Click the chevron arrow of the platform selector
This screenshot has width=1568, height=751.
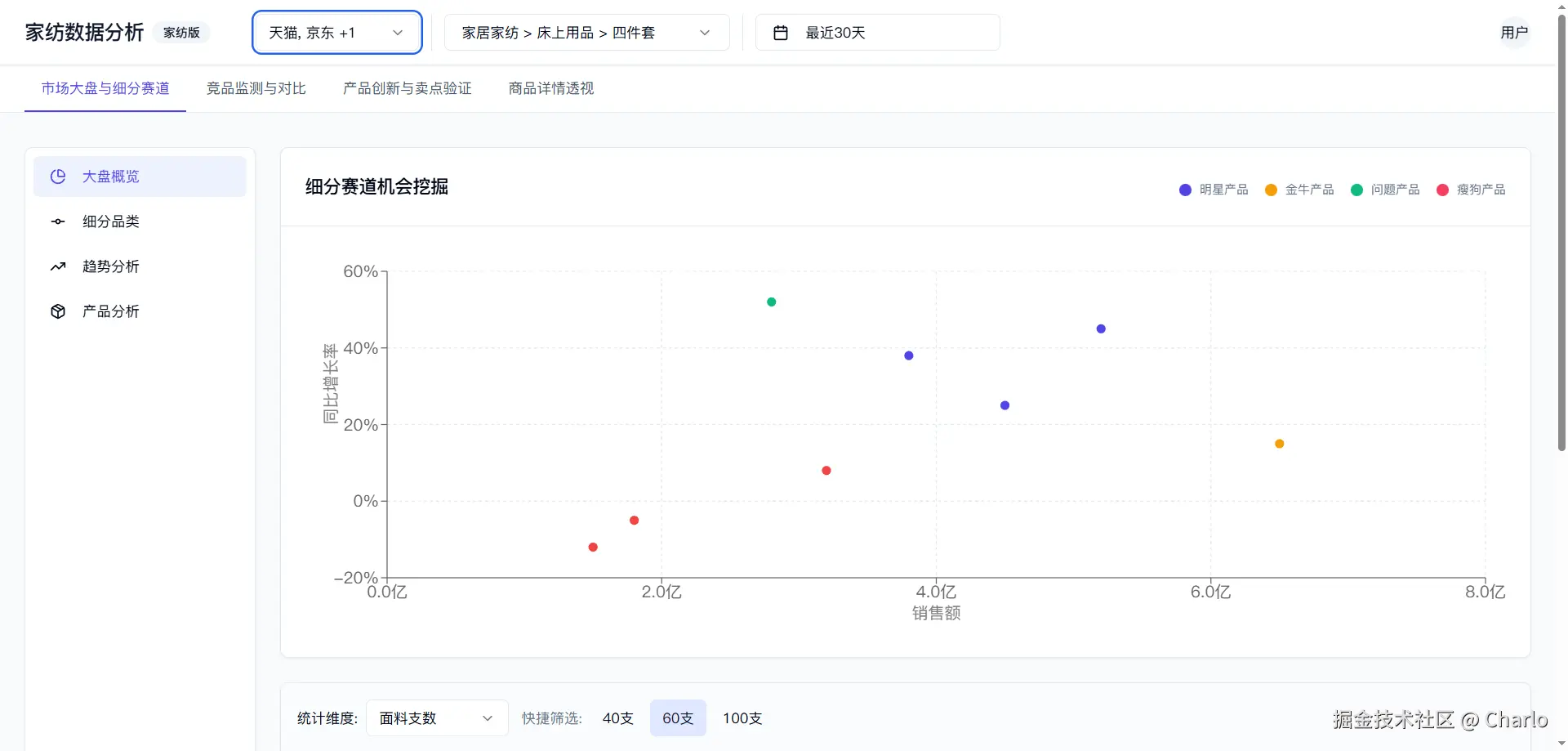click(398, 33)
